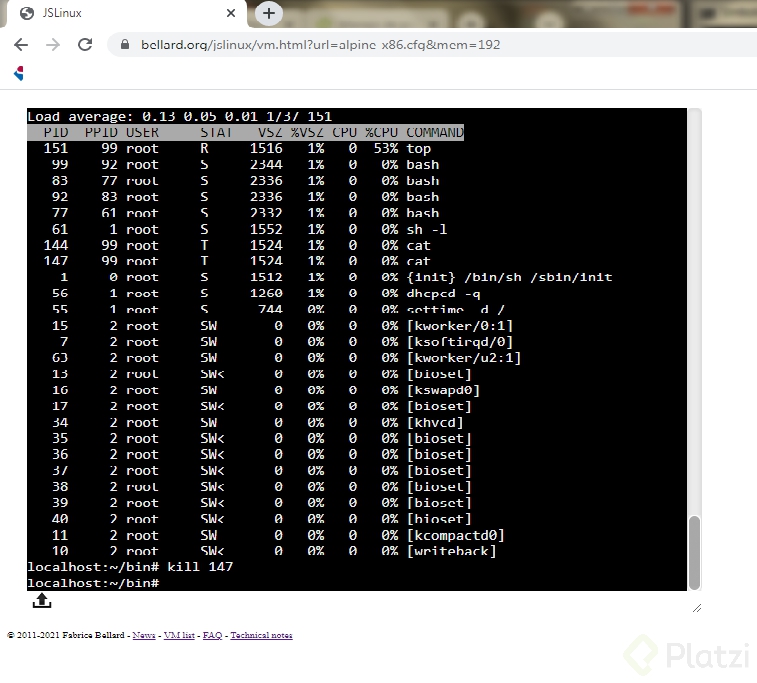Click the terminal resize handle icon
This screenshot has height=683, width=757.
(697, 608)
